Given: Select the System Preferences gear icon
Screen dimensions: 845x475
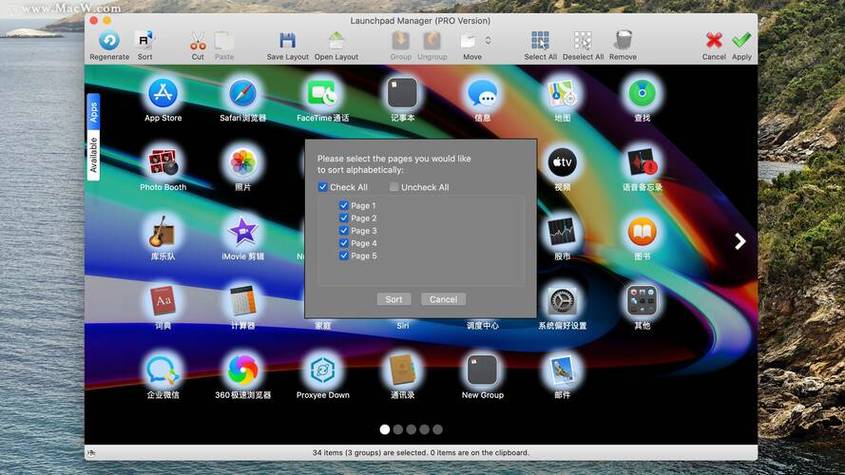Looking at the screenshot, I should click(562, 301).
